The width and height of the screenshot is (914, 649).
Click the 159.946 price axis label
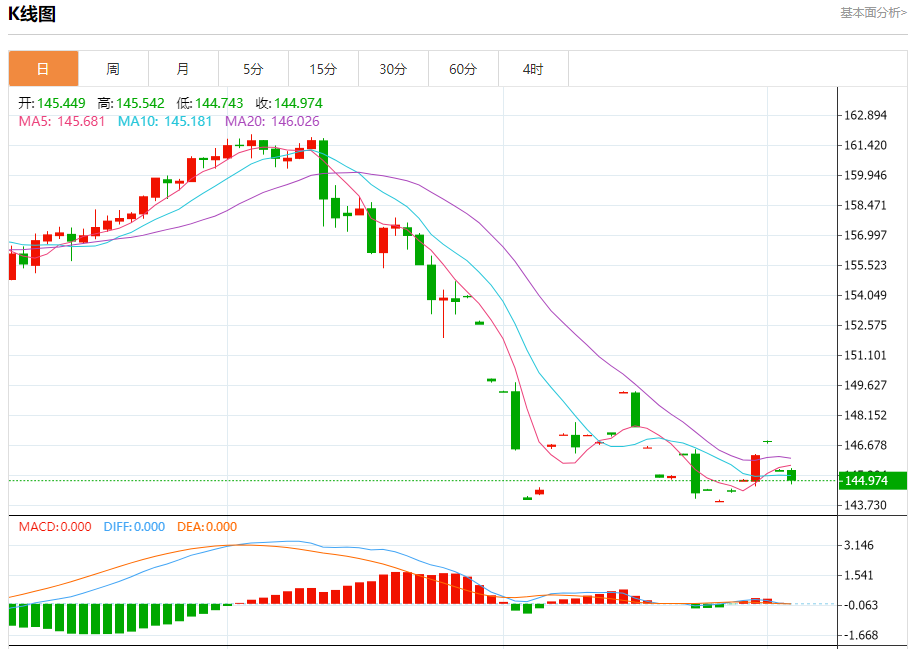[x=866, y=176]
